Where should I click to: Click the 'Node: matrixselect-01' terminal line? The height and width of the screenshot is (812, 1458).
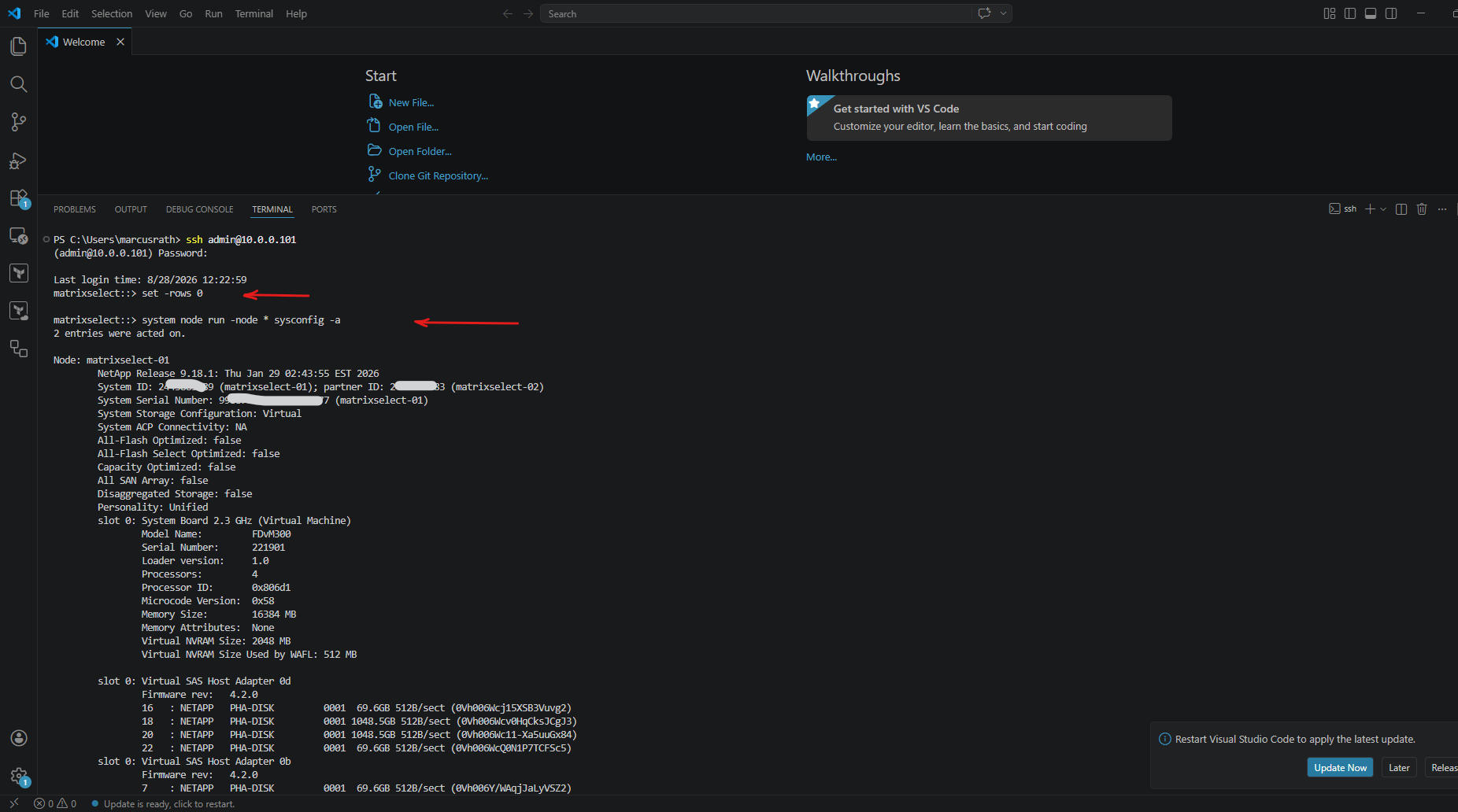[x=111, y=360]
